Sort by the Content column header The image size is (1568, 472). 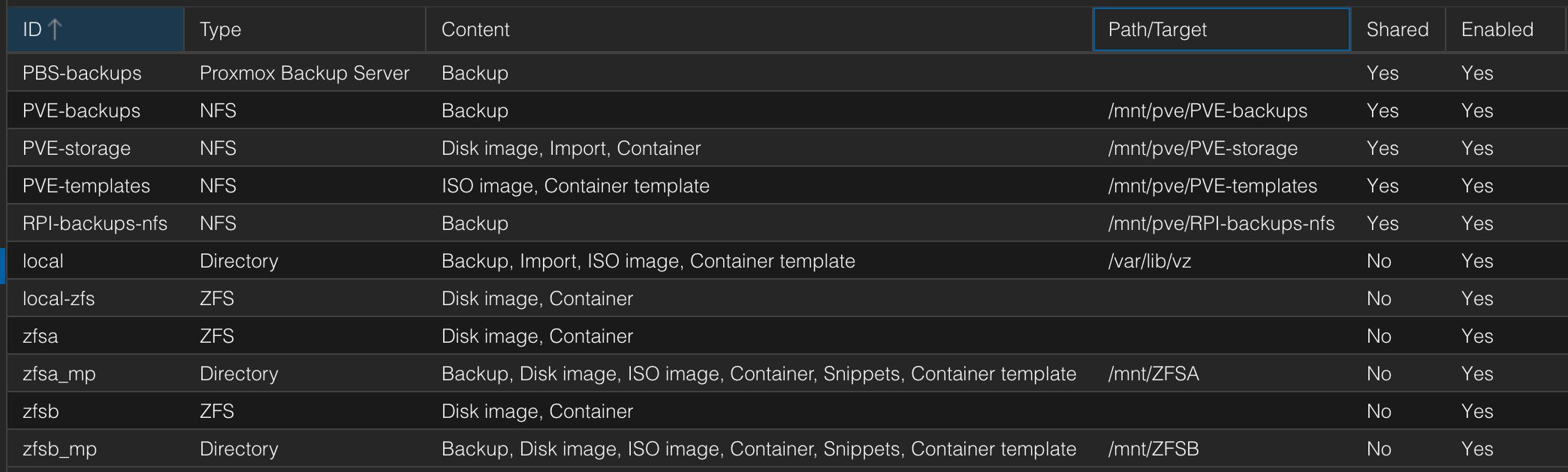[x=475, y=29]
